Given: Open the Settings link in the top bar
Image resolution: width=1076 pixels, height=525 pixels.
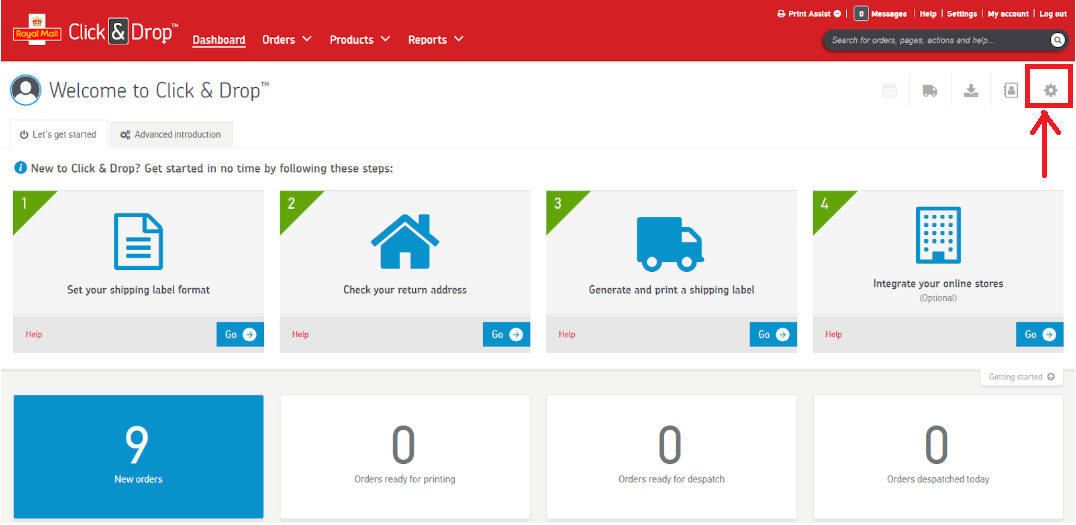Looking at the screenshot, I should [961, 14].
